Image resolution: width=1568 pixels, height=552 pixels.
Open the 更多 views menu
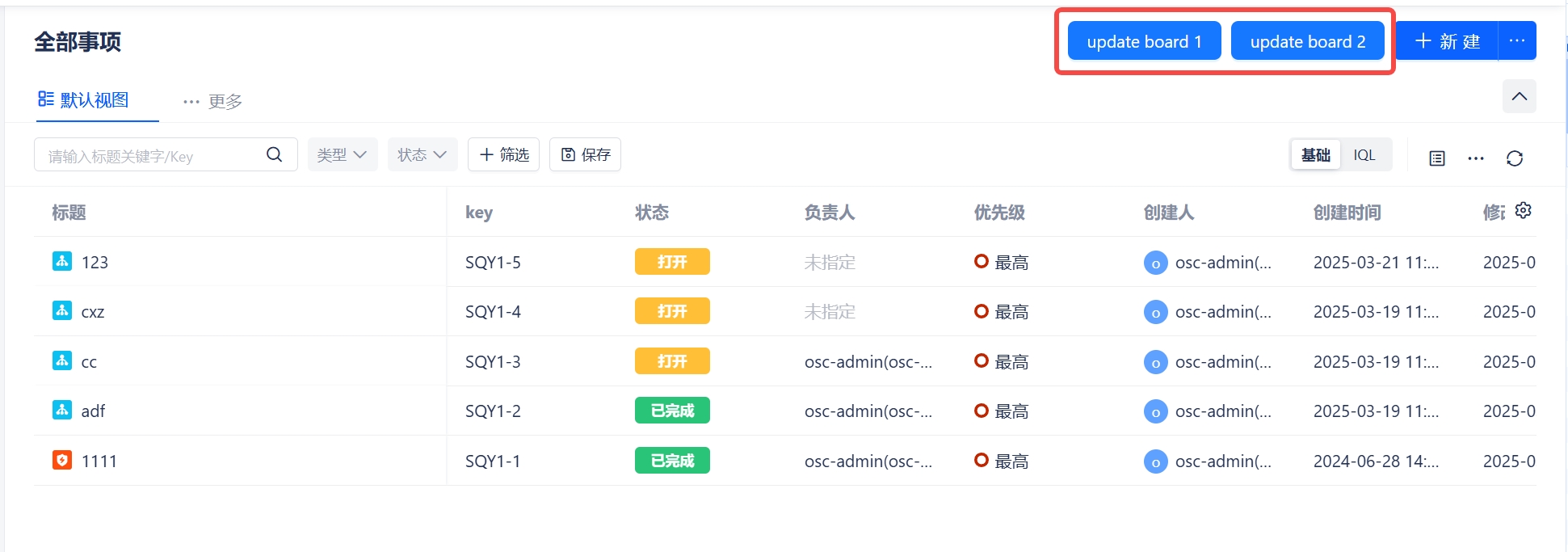pos(212,102)
